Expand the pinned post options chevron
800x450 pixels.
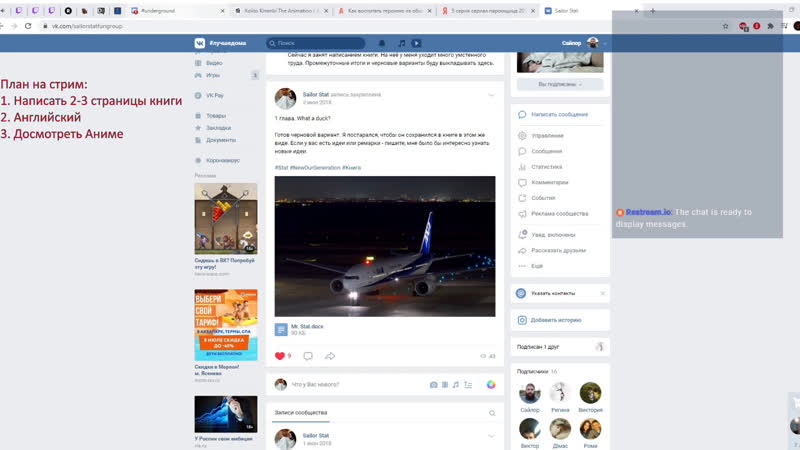click(x=491, y=95)
